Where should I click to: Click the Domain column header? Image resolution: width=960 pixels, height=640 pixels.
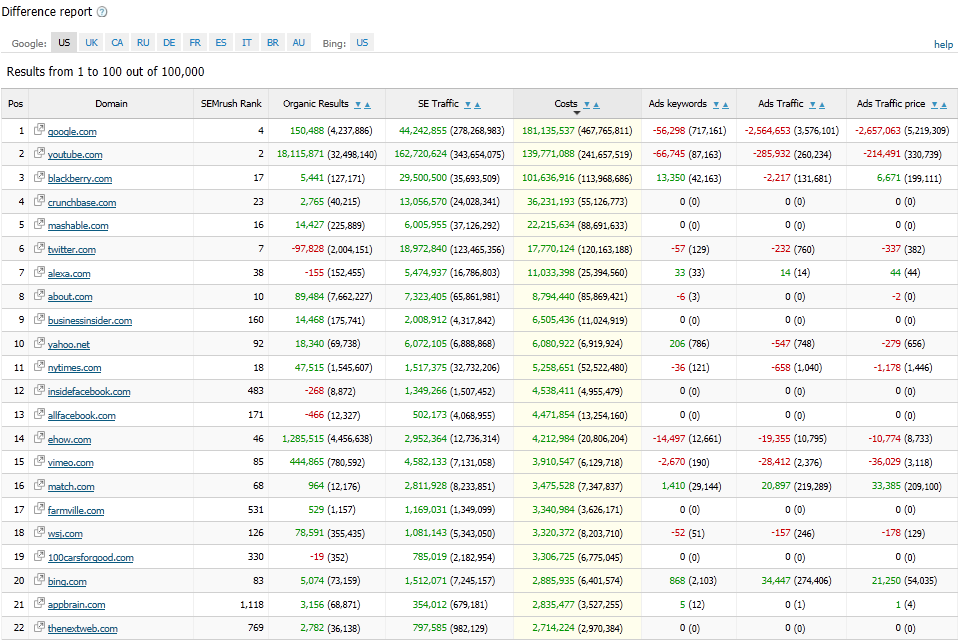click(x=111, y=104)
